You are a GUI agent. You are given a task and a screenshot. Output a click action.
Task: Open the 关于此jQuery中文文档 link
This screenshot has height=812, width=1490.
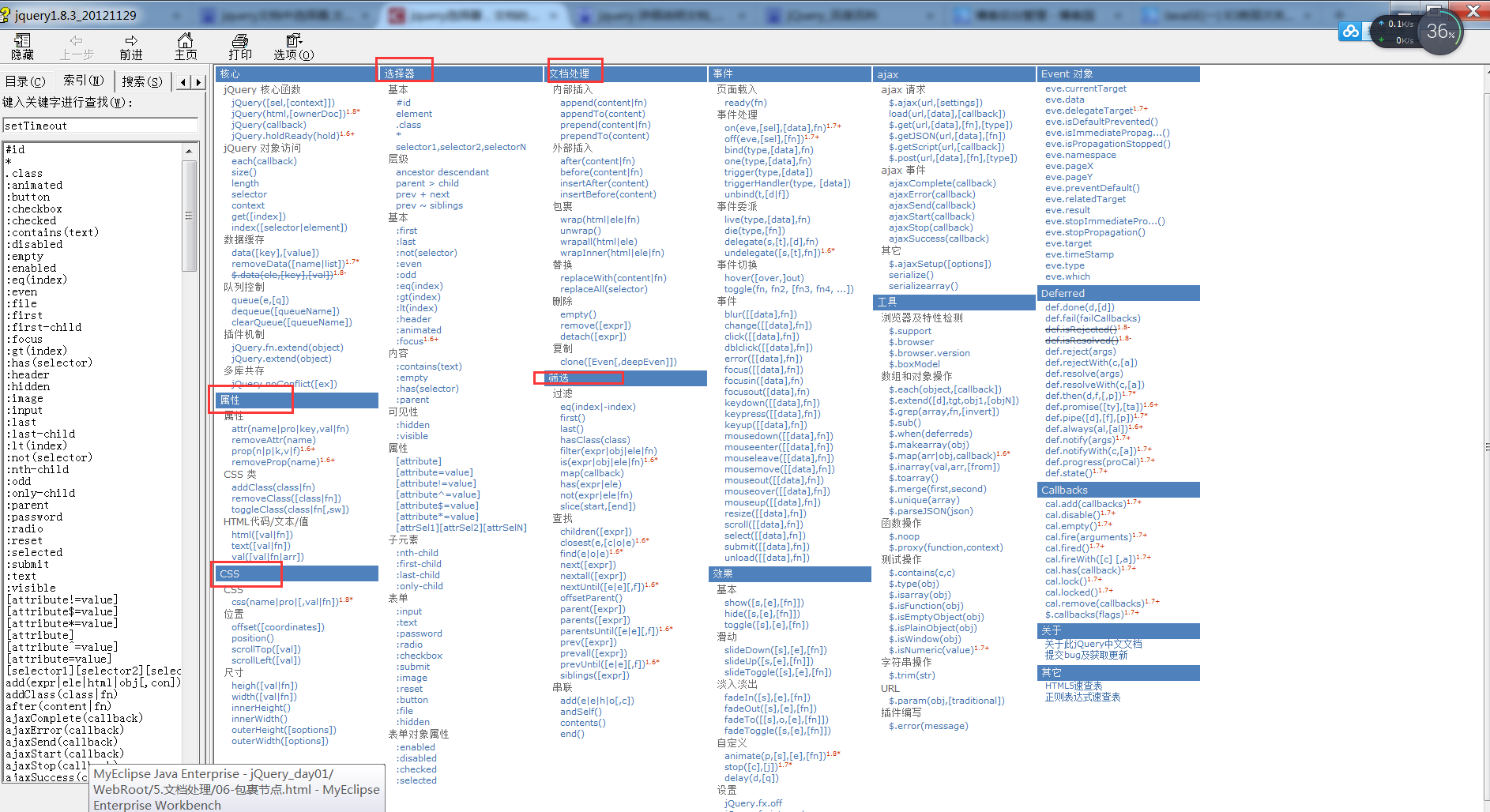click(x=1093, y=644)
